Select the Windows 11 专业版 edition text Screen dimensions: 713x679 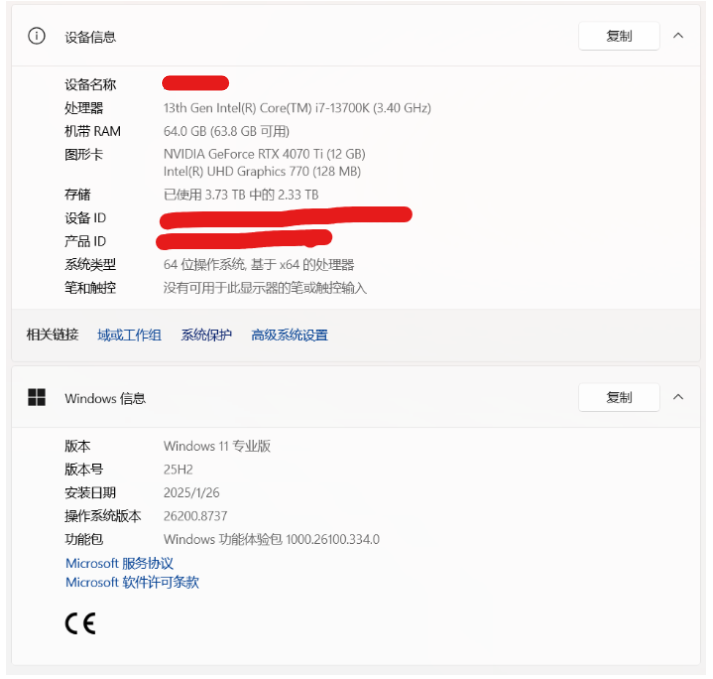pos(217,446)
